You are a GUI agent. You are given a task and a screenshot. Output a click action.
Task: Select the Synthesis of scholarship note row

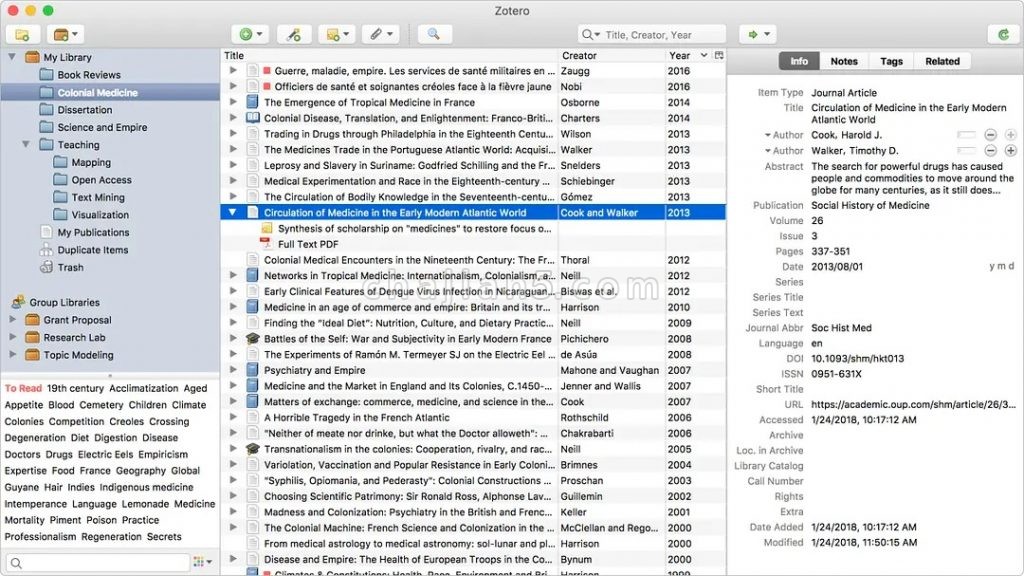(414, 229)
